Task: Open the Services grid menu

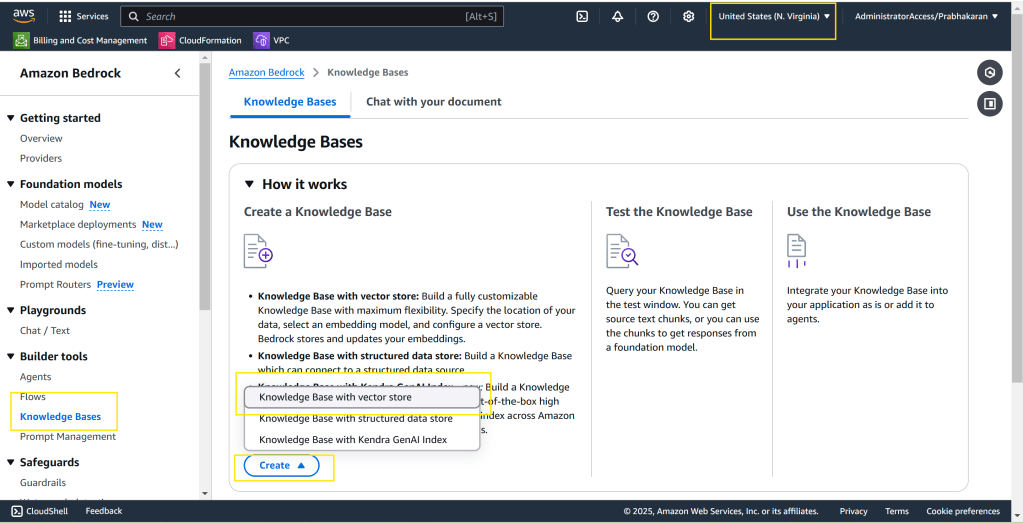Action: pyautogui.click(x=84, y=16)
